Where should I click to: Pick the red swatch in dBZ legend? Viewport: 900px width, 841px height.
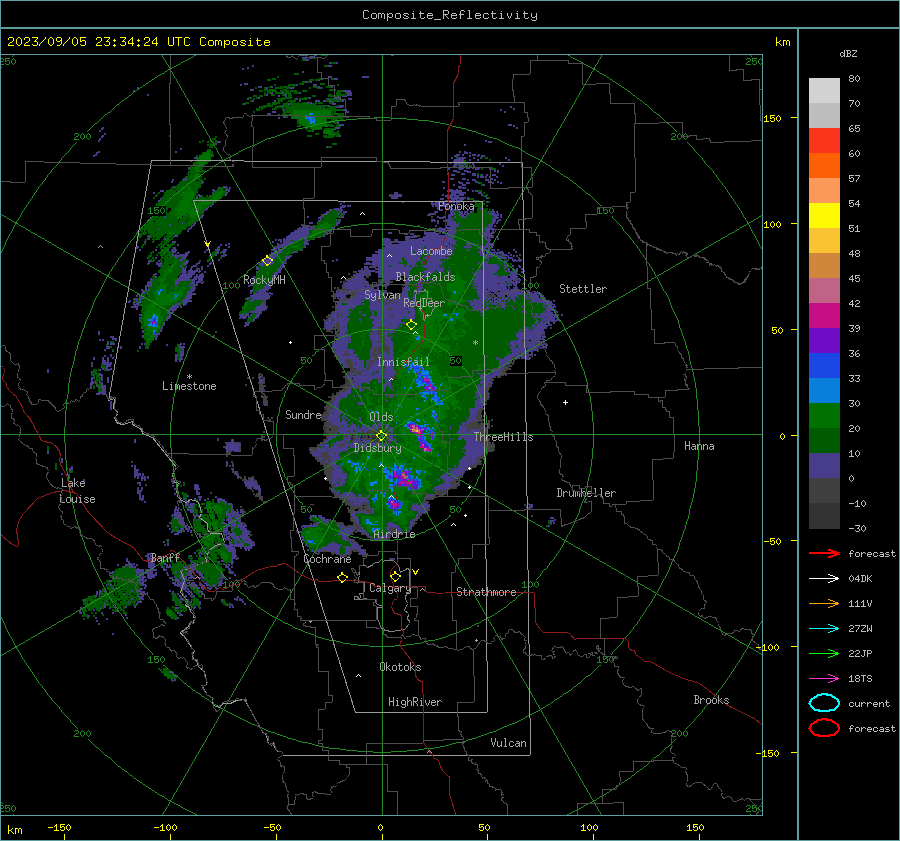824,141
